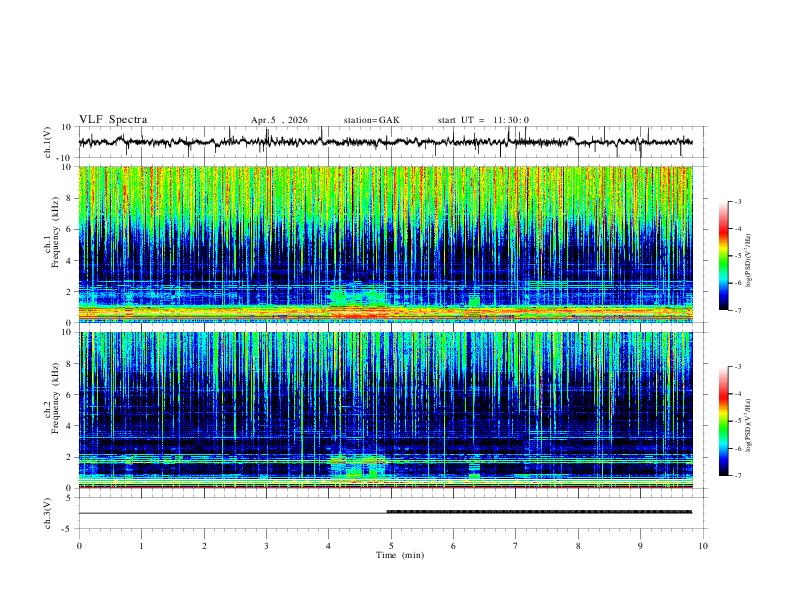This screenshot has width=792, height=612.
Task: Click time axis tick label '5'
Action: 391,546
